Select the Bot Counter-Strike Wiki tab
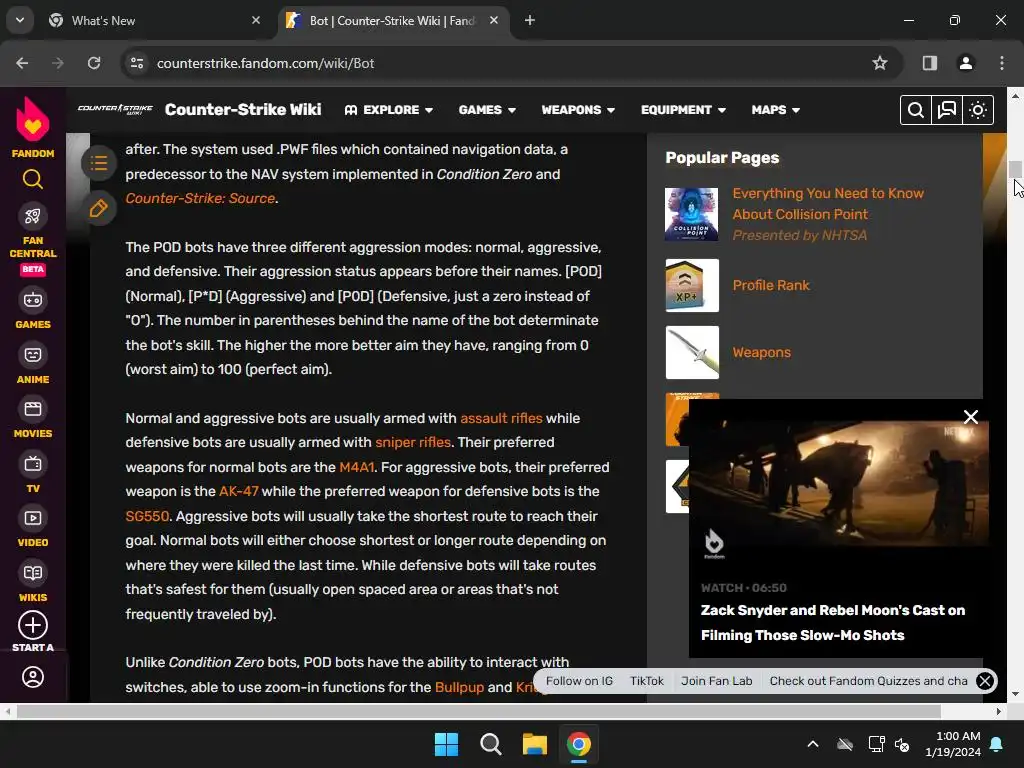 click(391, 20)
